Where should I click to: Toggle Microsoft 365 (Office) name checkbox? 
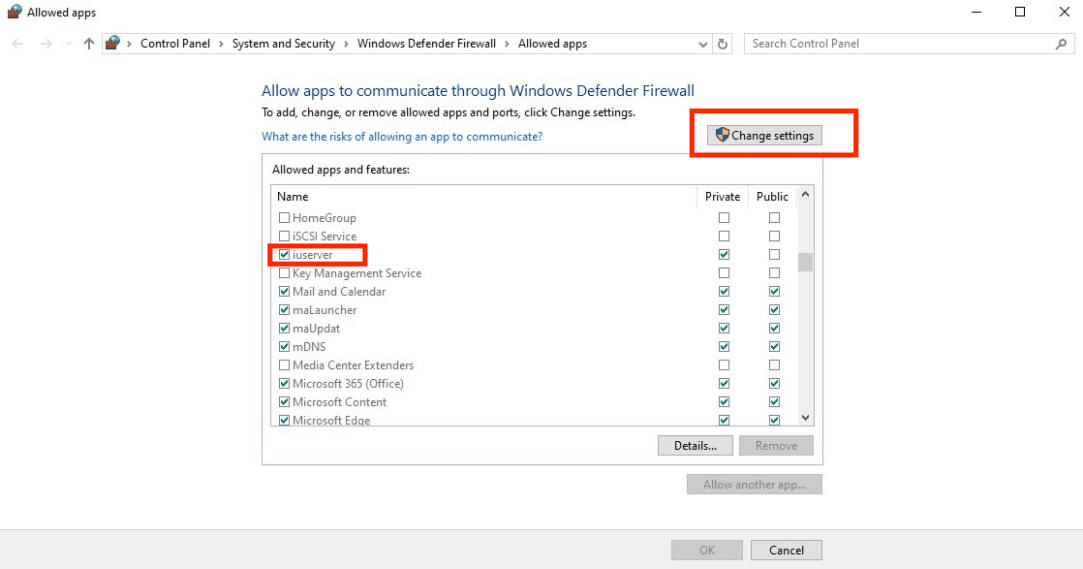coord(284,383)
